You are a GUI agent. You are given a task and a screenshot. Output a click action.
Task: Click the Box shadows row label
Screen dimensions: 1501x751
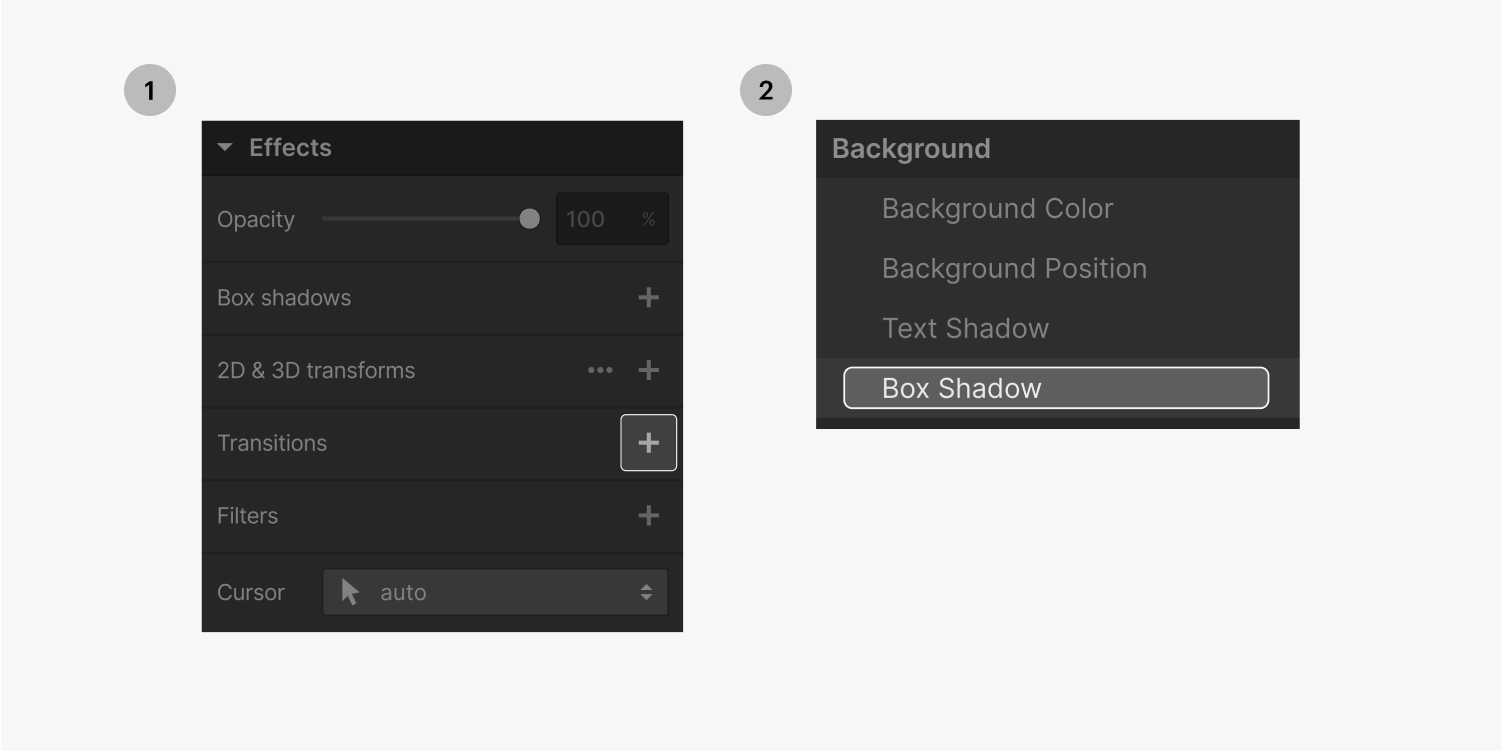pos(284,298)
